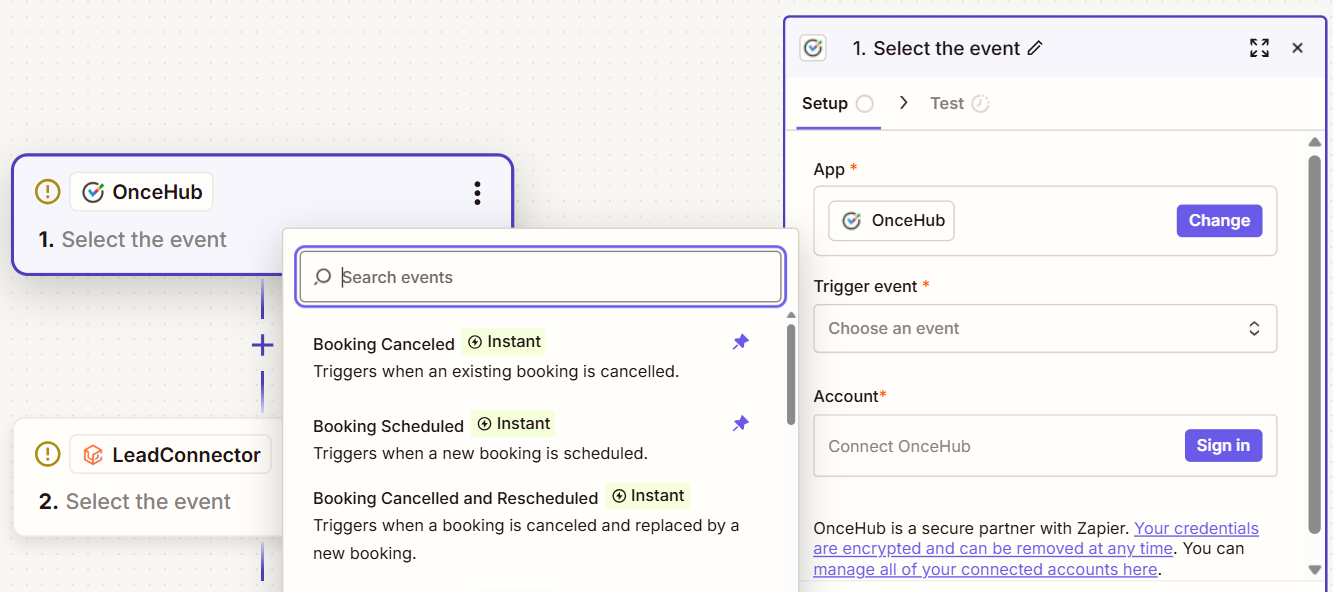Open the manage connected accounts link
Screen dimensions: 1333x592
click(x=985, y=569)
